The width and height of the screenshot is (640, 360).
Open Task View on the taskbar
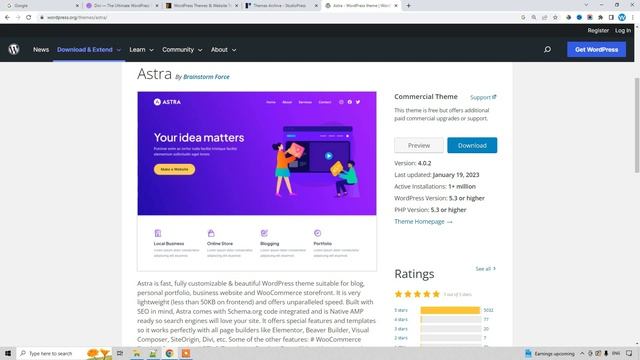120,353
